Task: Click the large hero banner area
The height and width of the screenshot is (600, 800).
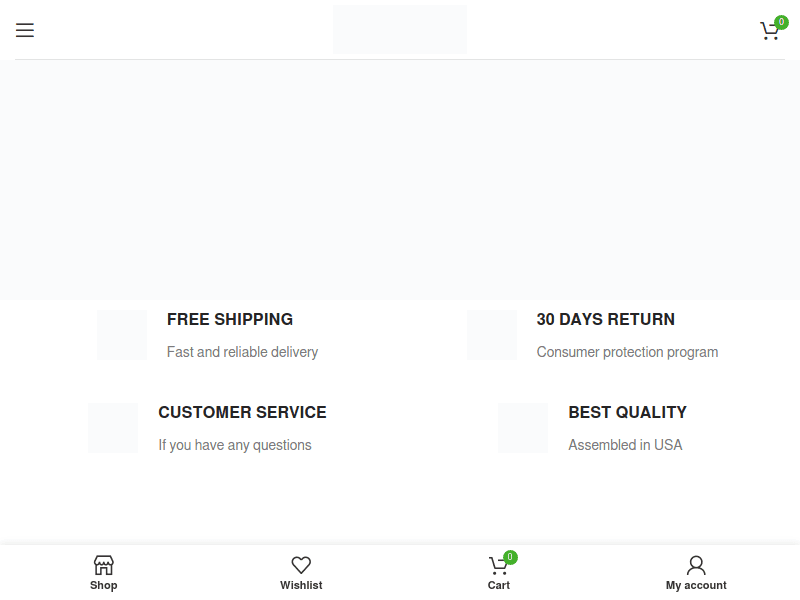Action: coord(400,180)
